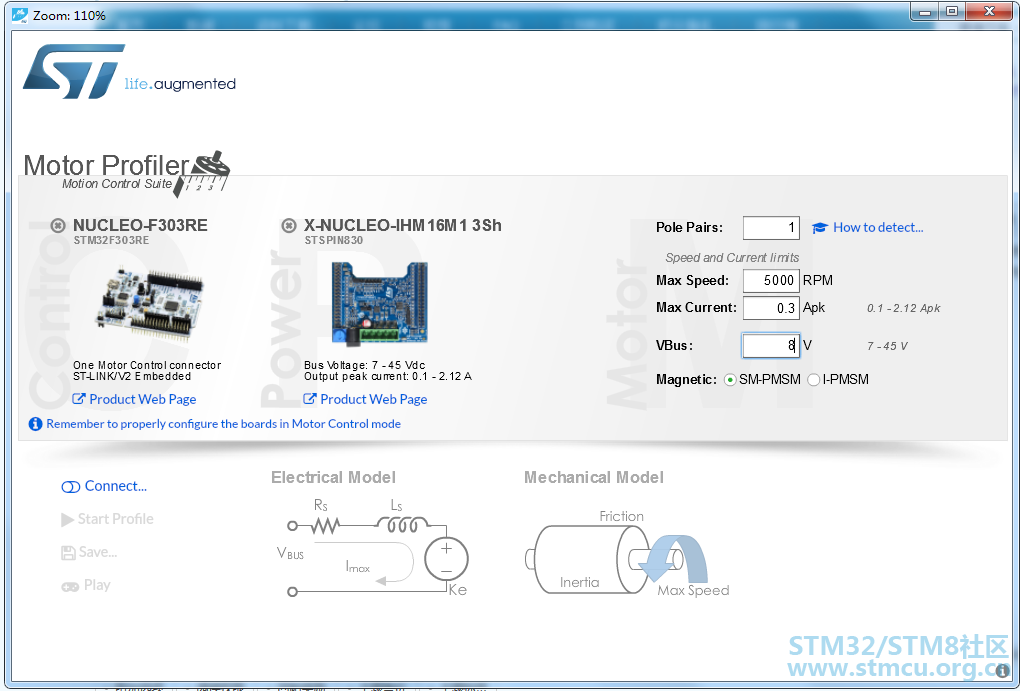Click the Ke voltage source symbol
The height and width of the screenshot is (691, 1020).
[446, 558]
